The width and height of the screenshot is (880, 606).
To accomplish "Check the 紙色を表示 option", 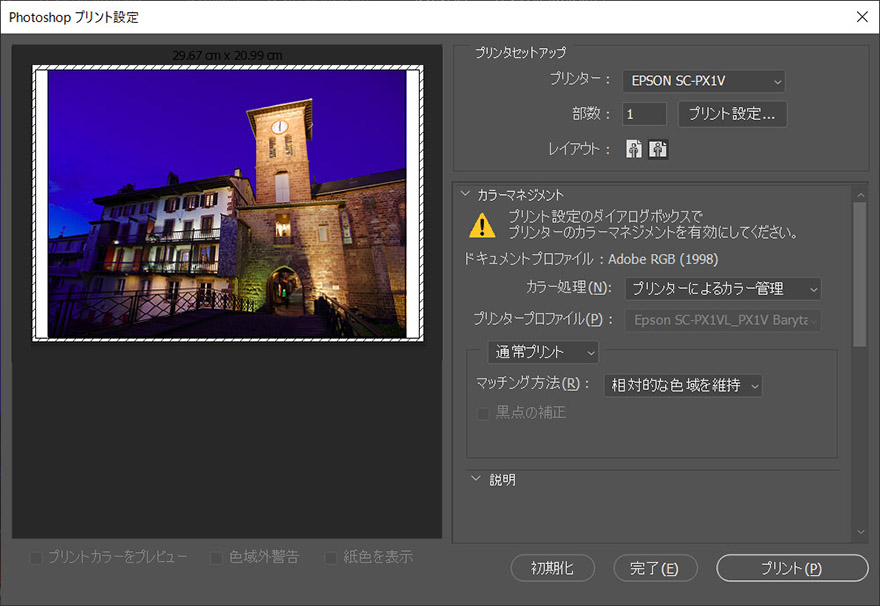I will click(331, 557).
